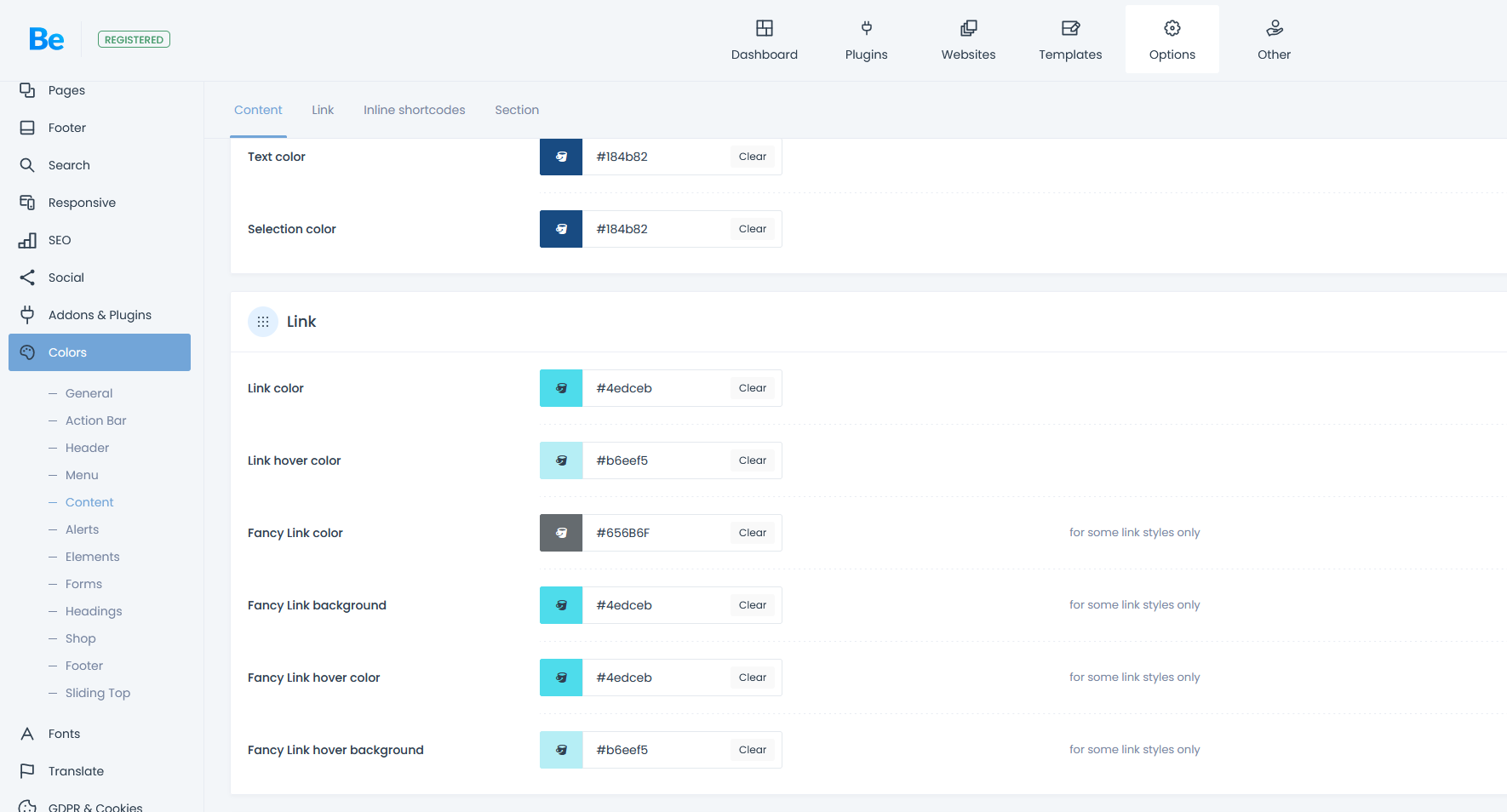Open Forms color settings
This screenshot has height=812, width=1507.
point(83,584)
